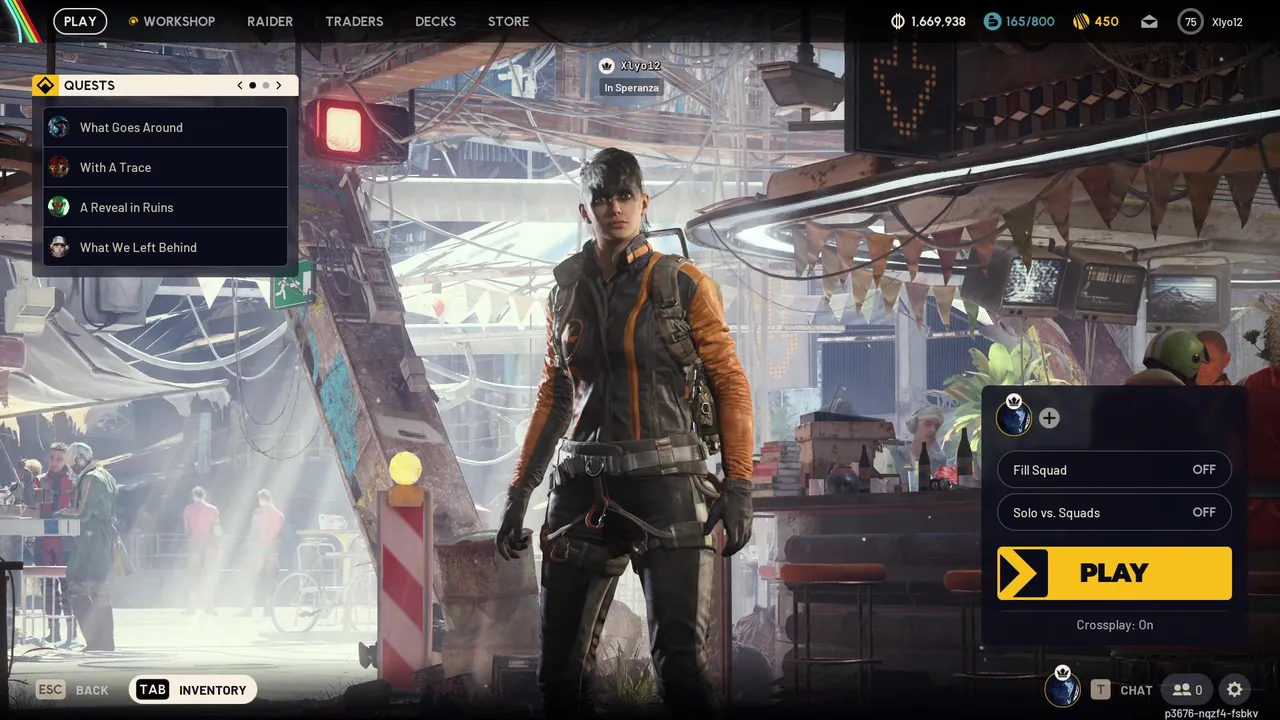This screenshot has width=1280, height=720.
Task: Click the Crossplay: On setting
Action: click(x=1114, y=625)
